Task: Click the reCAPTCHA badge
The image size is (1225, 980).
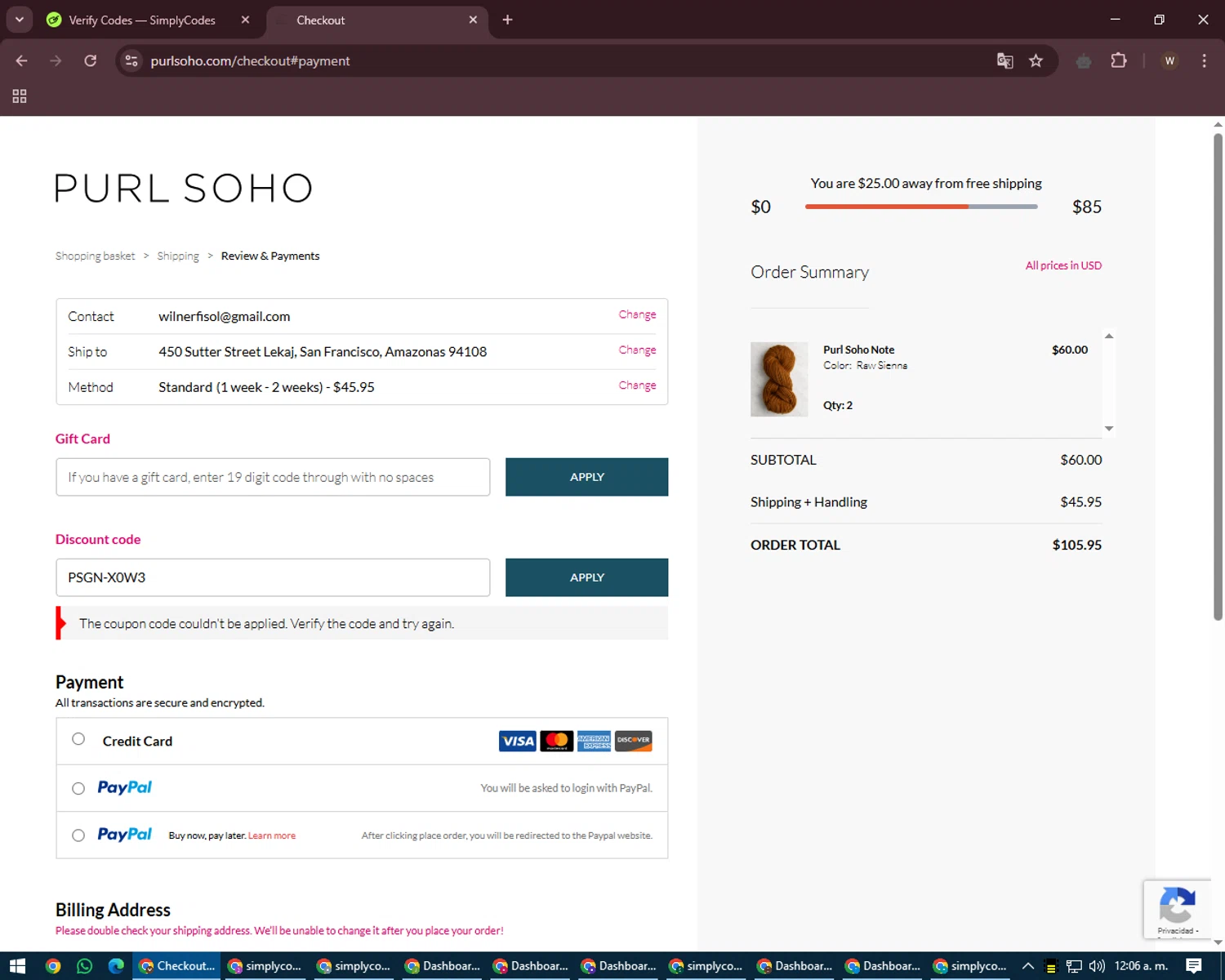Action: coord(1177,909)
